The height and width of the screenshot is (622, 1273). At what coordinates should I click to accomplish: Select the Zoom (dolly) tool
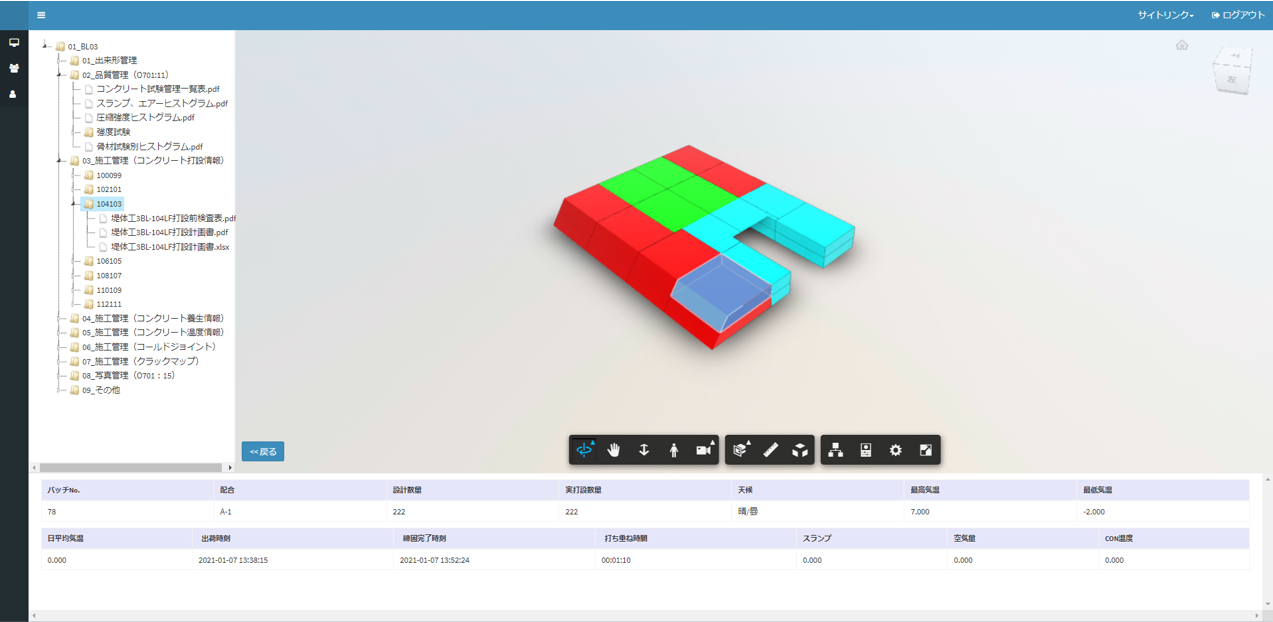point(644,450)
